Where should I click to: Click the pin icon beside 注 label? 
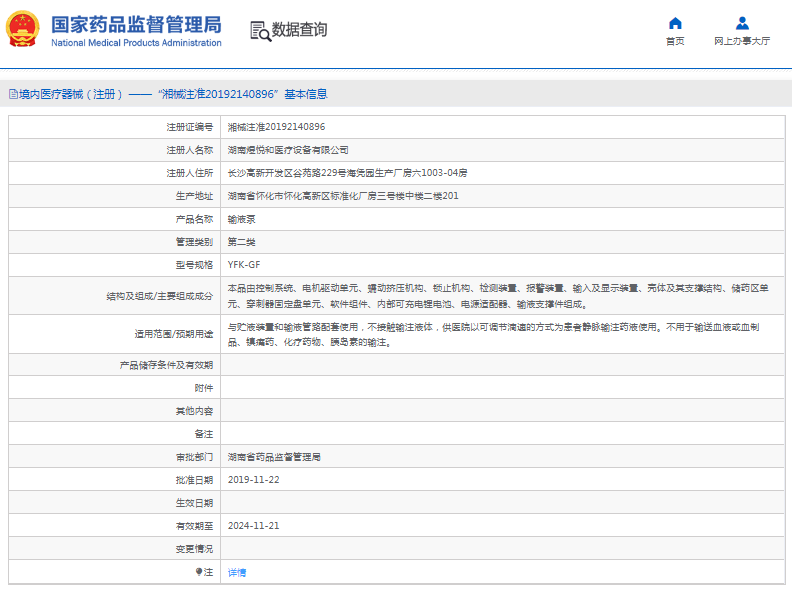tap(198, 572)
